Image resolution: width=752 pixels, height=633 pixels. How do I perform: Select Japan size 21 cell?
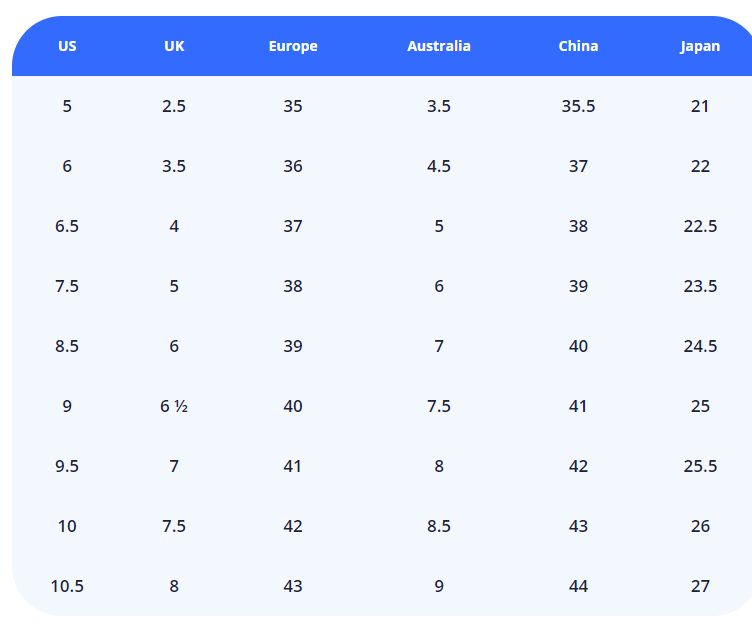pyautogui.click(x=700, y=106)
